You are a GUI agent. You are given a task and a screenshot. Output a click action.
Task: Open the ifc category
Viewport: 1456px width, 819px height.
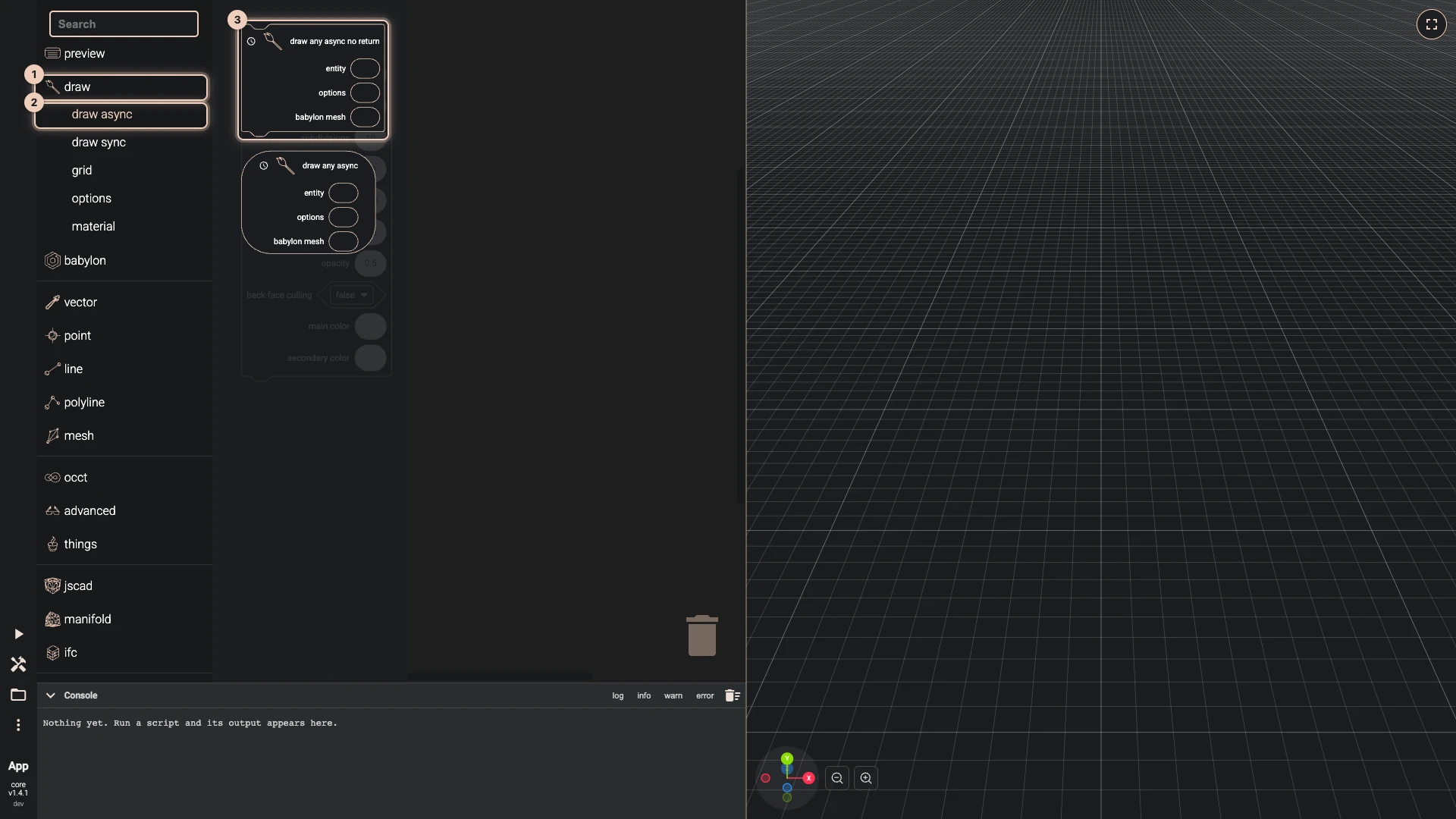pos(124,653)
